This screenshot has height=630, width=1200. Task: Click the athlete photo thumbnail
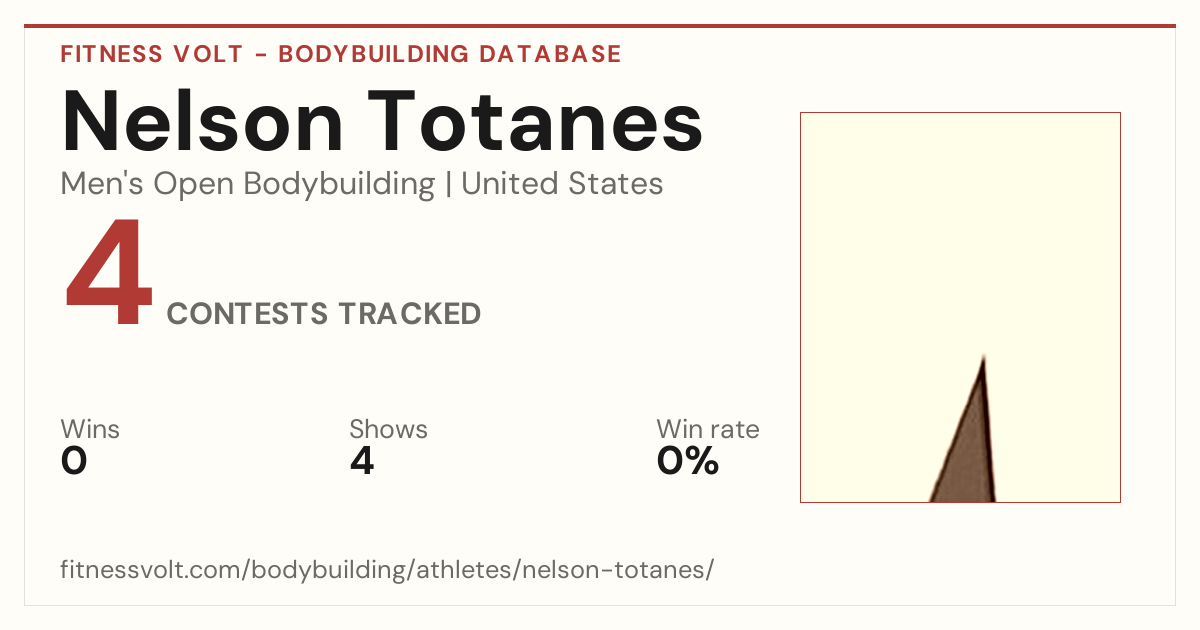[960, 307]
